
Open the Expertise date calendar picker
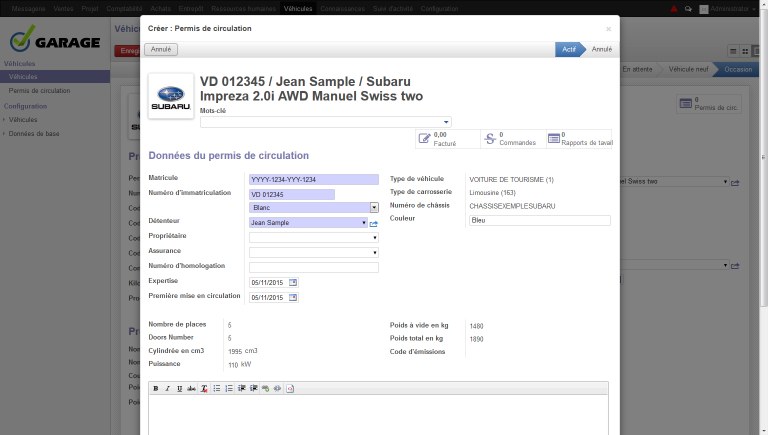click(293, 283)
